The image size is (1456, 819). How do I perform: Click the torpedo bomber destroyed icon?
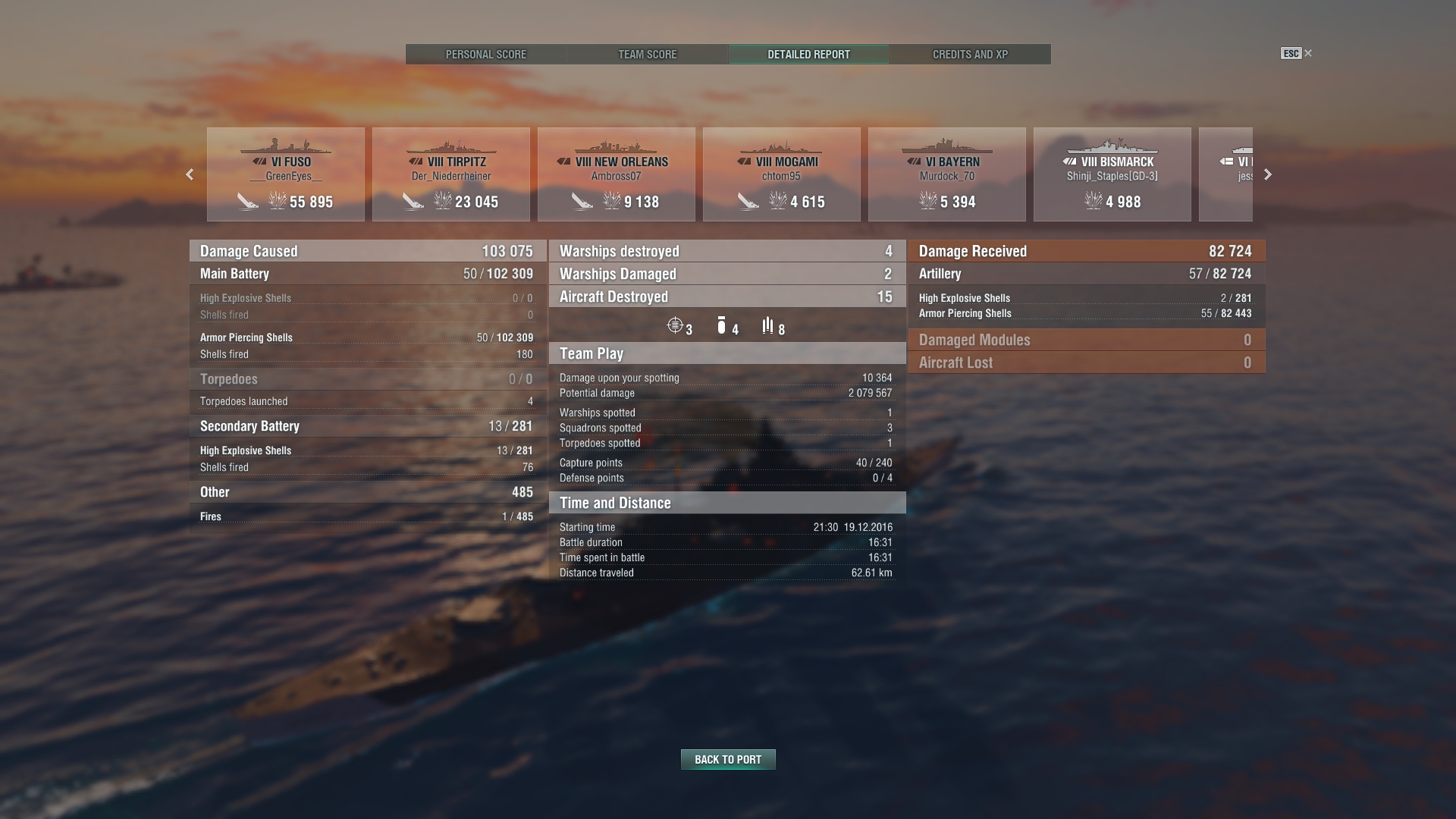point(768,325)
